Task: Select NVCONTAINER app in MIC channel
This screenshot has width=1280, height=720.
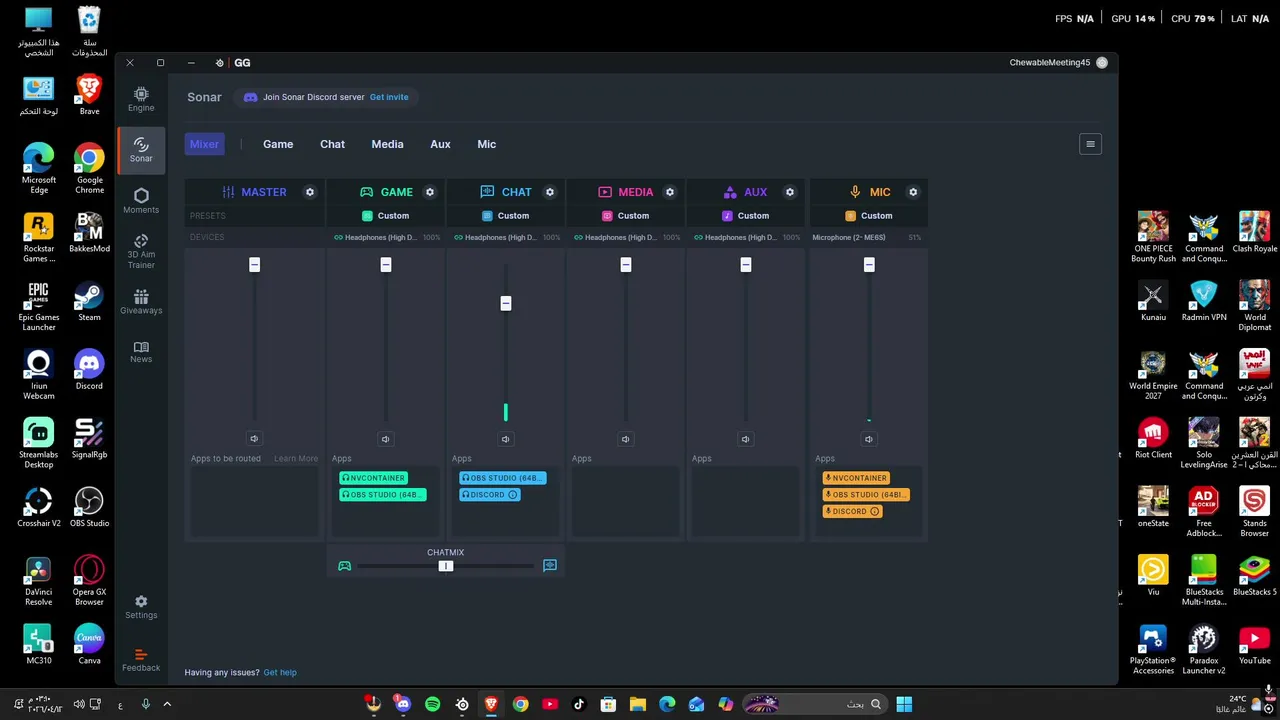Action: coord(856,478)
